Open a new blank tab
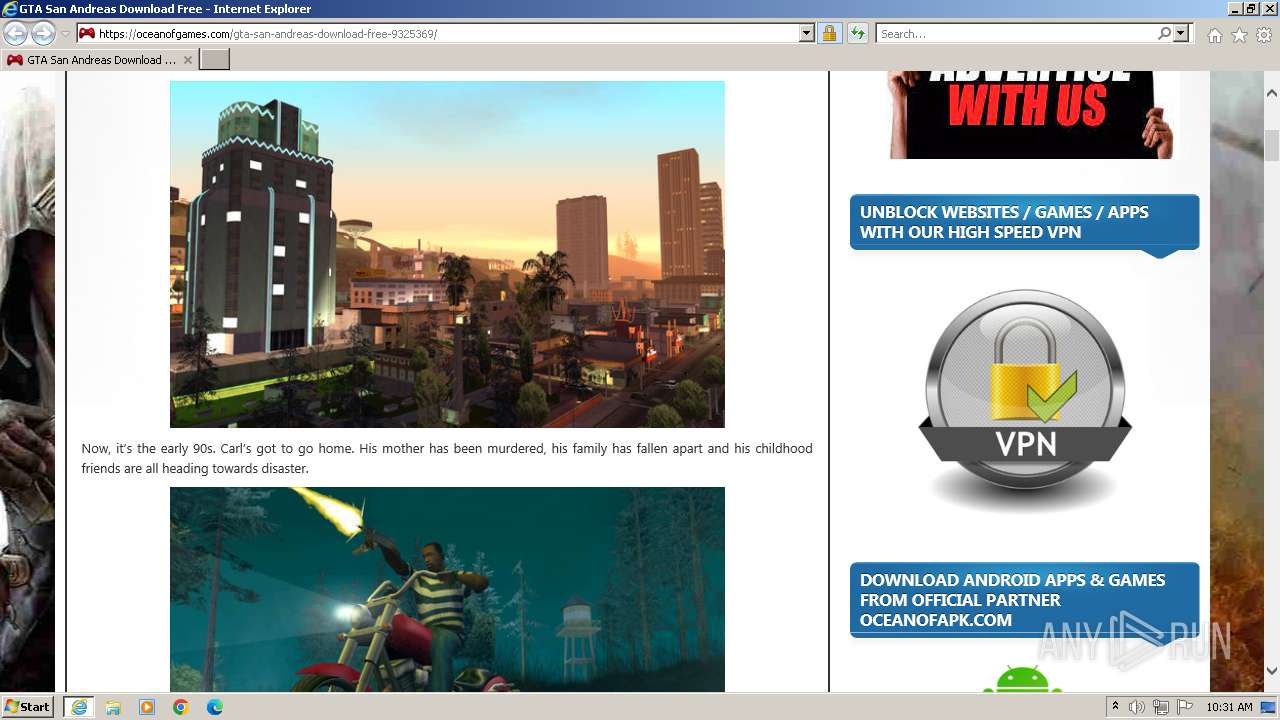Image resolution: width=1280 pixels, height=720 pixels. pos(215,60)
